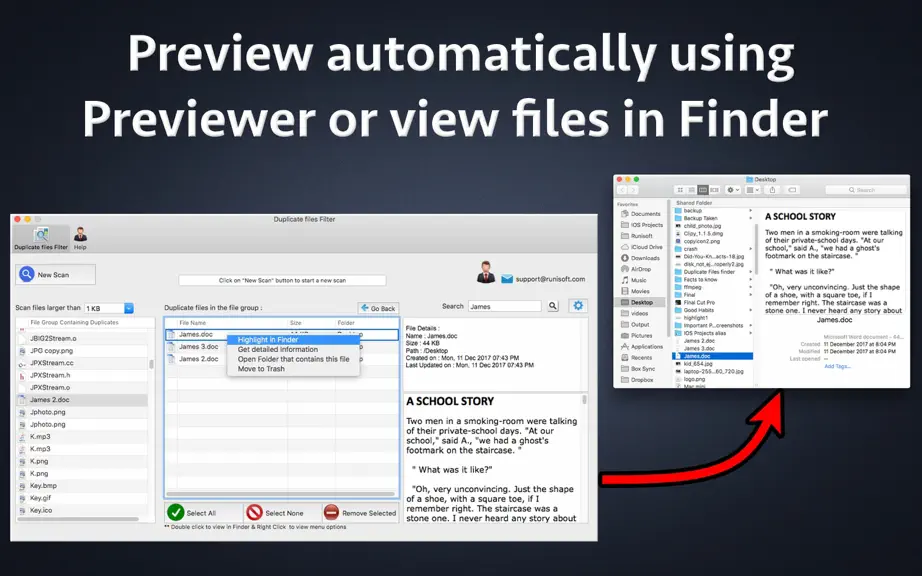922x576 pixels.
Task: Open Applications in Finder sidebar
Action: (642, 347)
